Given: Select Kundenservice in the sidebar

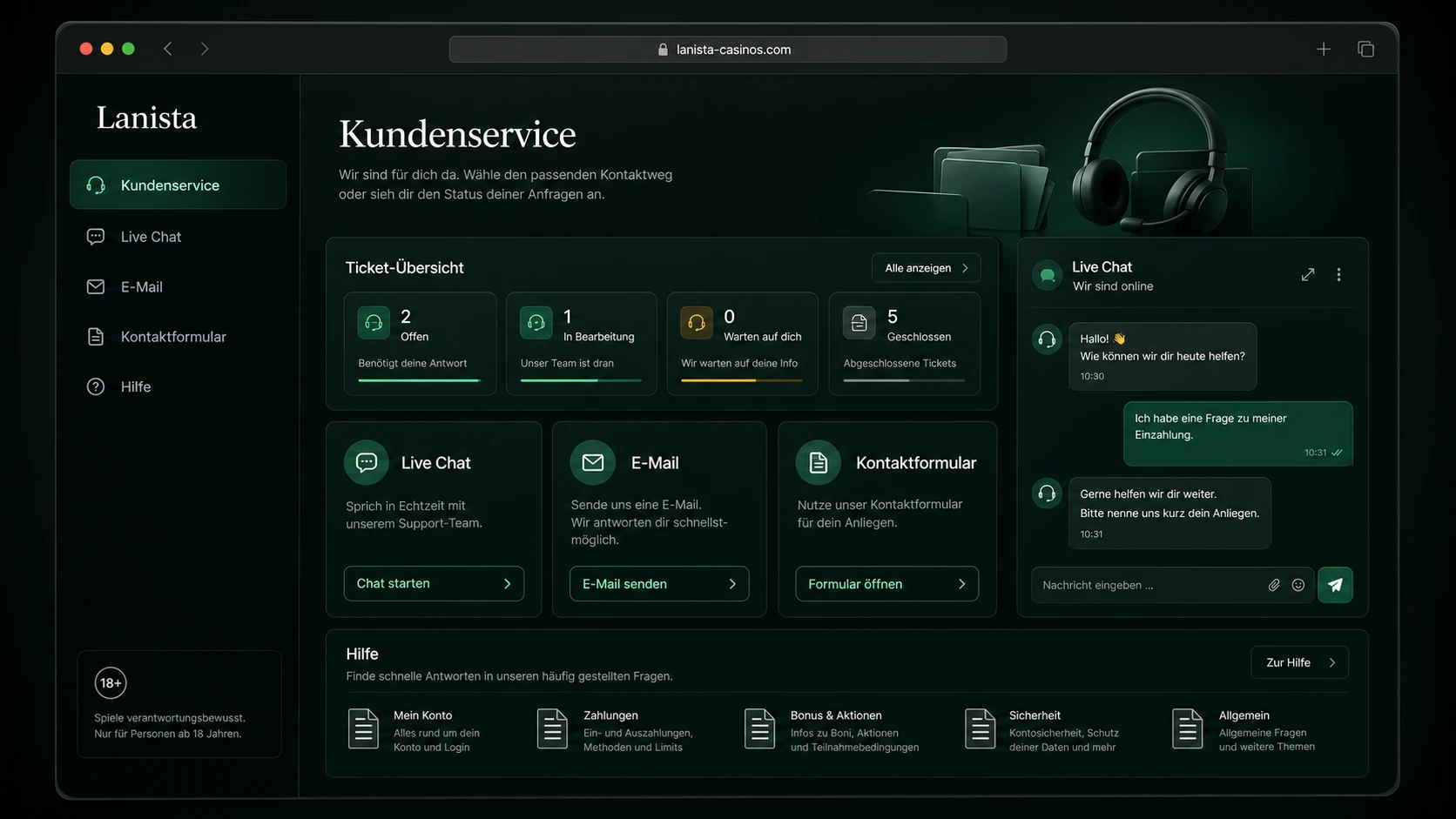Looking at the screenshot, I should tap(178, 185).
